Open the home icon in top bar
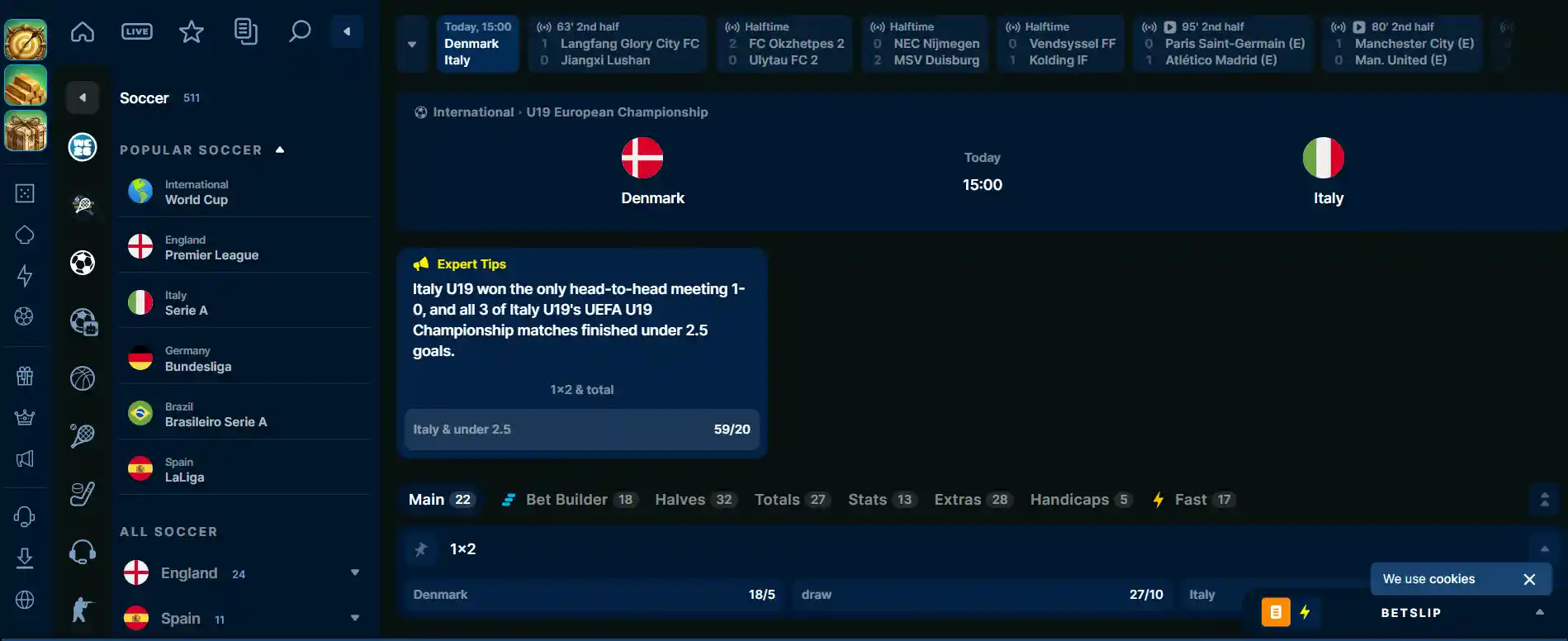The image size is (1568, 641). click(x=83, y=32)
